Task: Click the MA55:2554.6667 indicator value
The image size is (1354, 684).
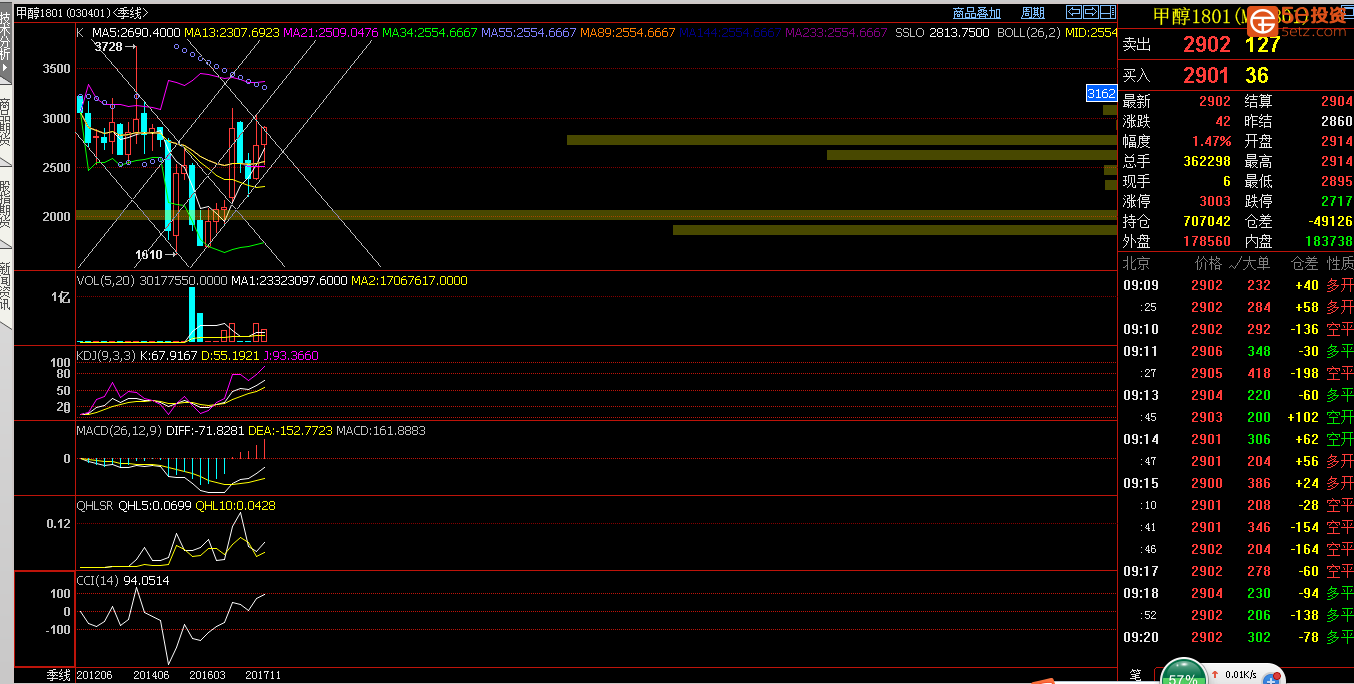Action: [529, 32]
